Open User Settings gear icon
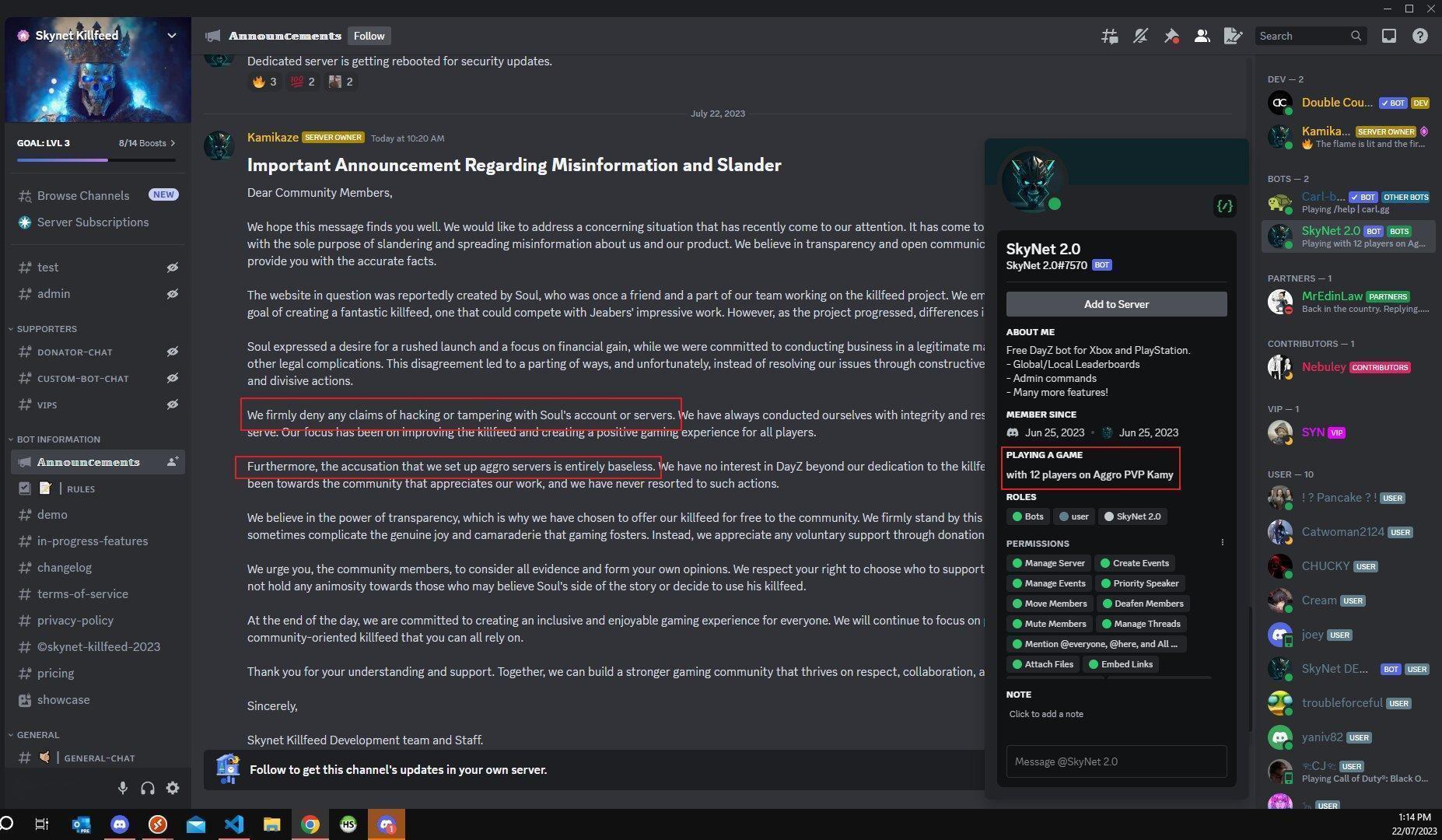This screenshot has height=840, width=1442. pyautogui.click(x=173, y=788)
